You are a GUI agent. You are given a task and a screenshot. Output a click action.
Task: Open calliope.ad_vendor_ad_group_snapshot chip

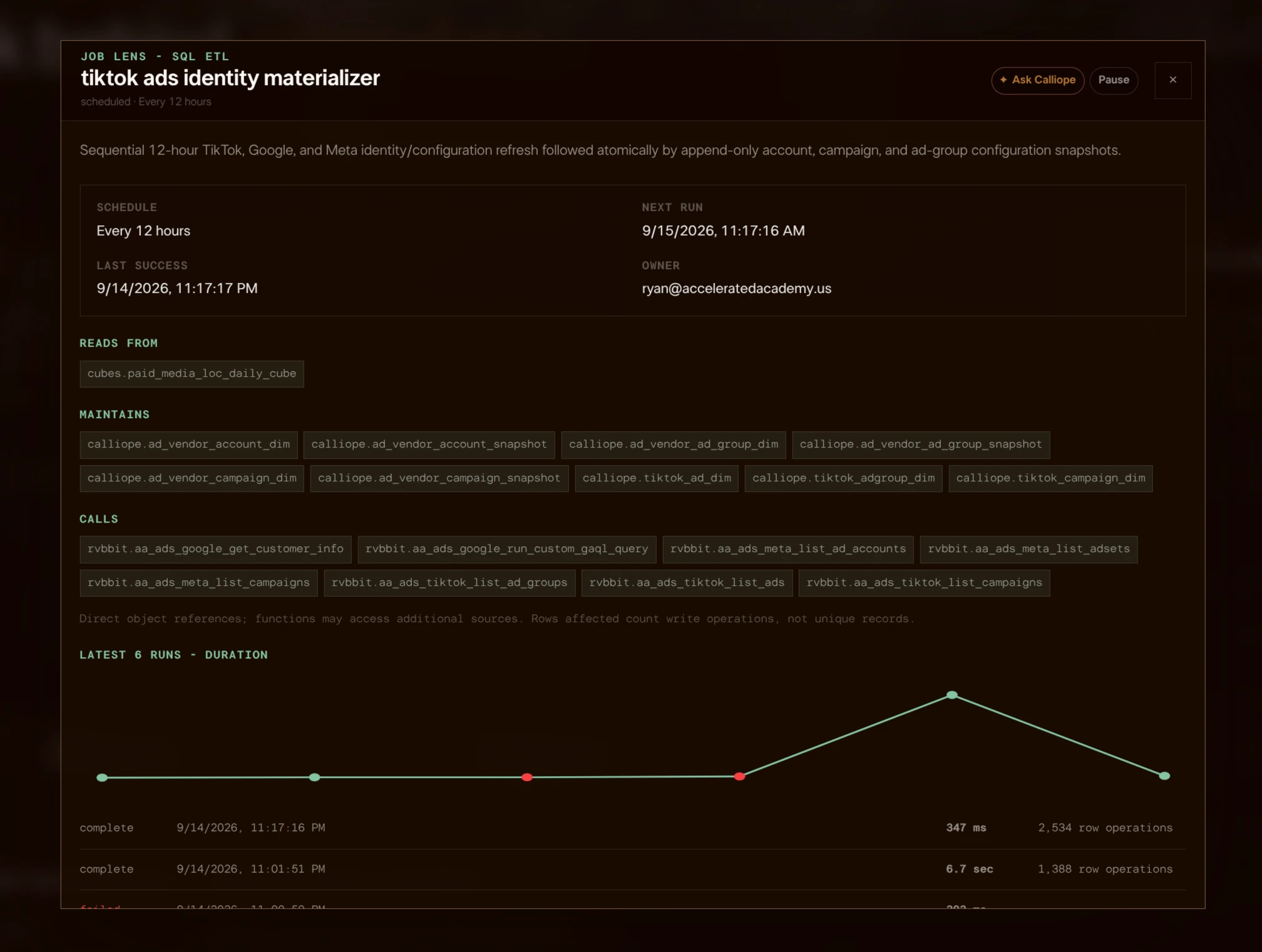(x=921, y=444)
